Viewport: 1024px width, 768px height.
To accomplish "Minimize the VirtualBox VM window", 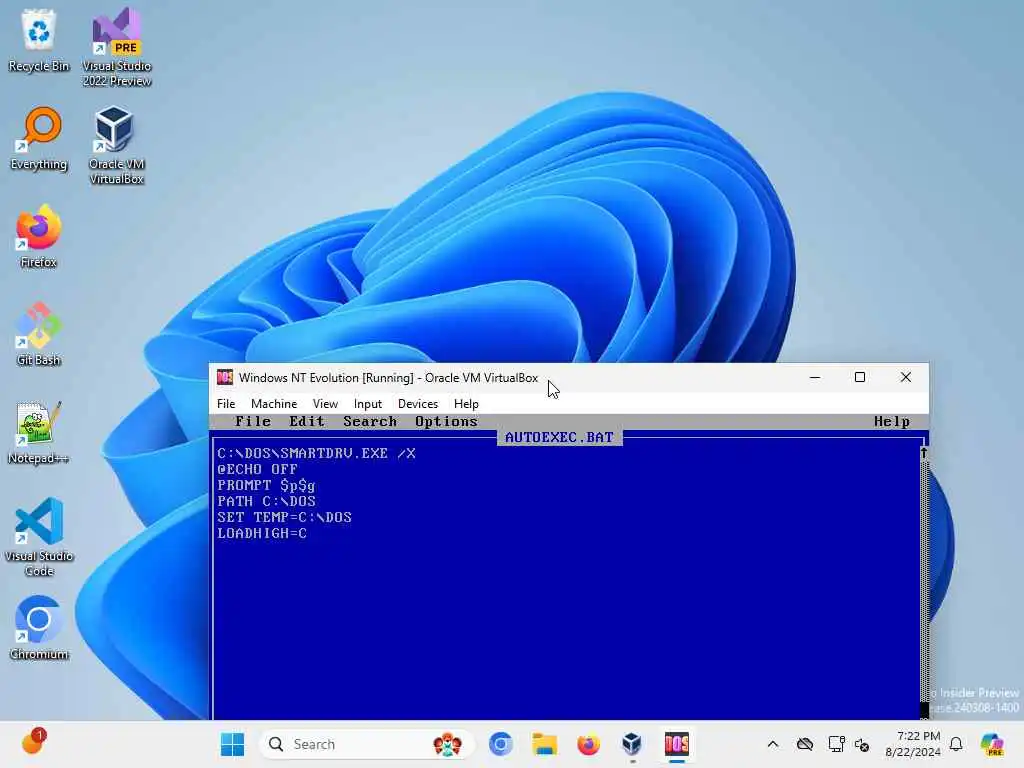I will point(815,377).
